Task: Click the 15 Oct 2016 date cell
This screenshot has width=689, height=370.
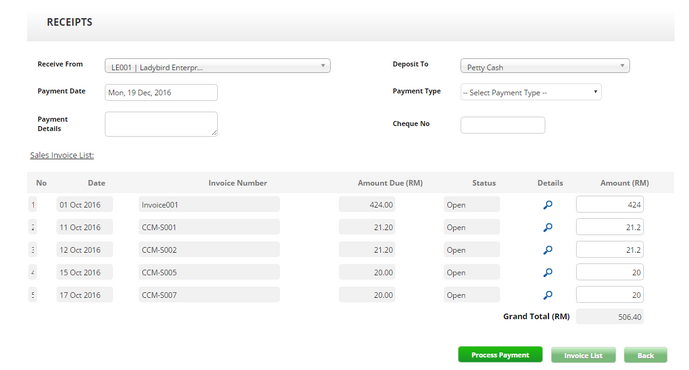Action: pyautogui.click(x=84, y=272)
